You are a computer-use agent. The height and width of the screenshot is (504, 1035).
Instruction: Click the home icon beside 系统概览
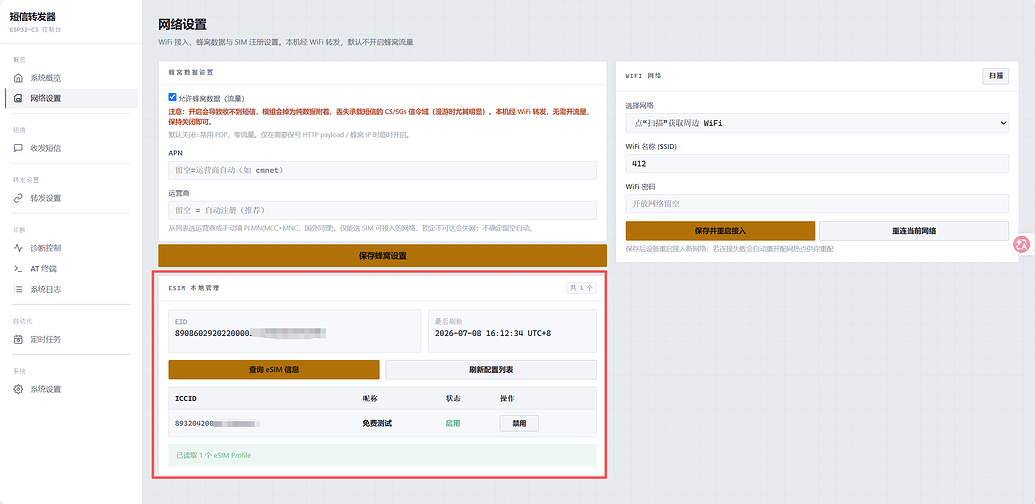(x=18, y=78)
